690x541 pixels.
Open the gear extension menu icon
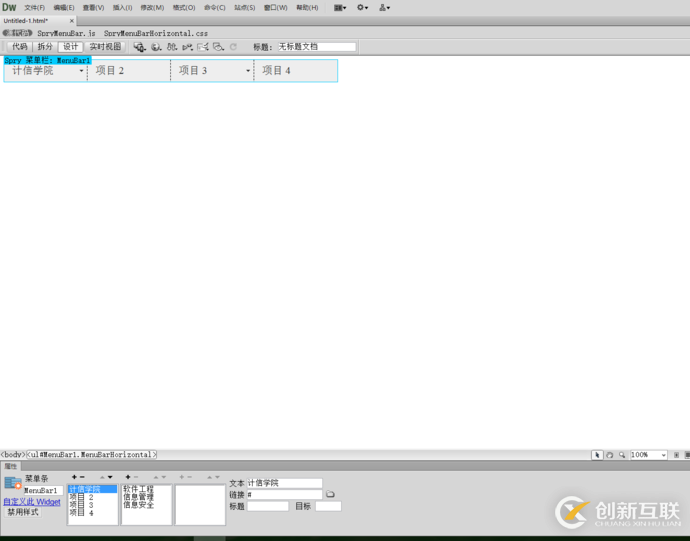click(x=362, y=7)
